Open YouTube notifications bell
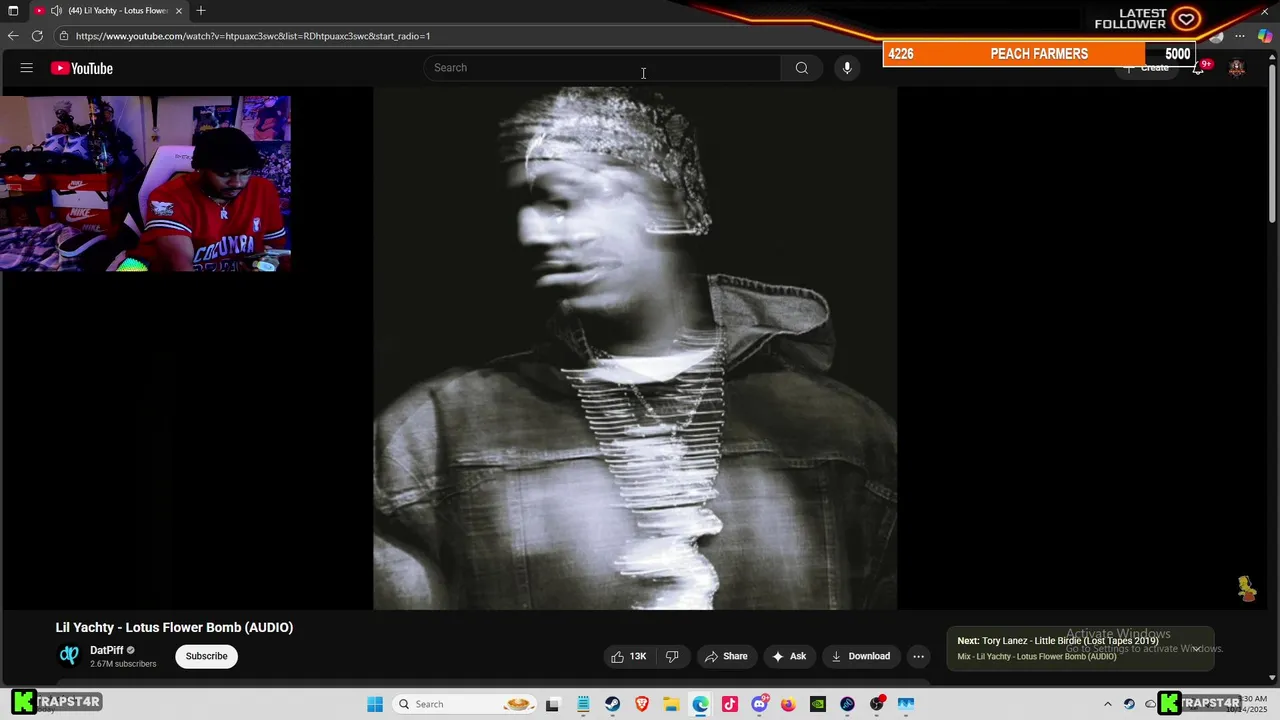Viewport: 1280px width, 720px height. pyautogui.click(x=1198, y=68)
